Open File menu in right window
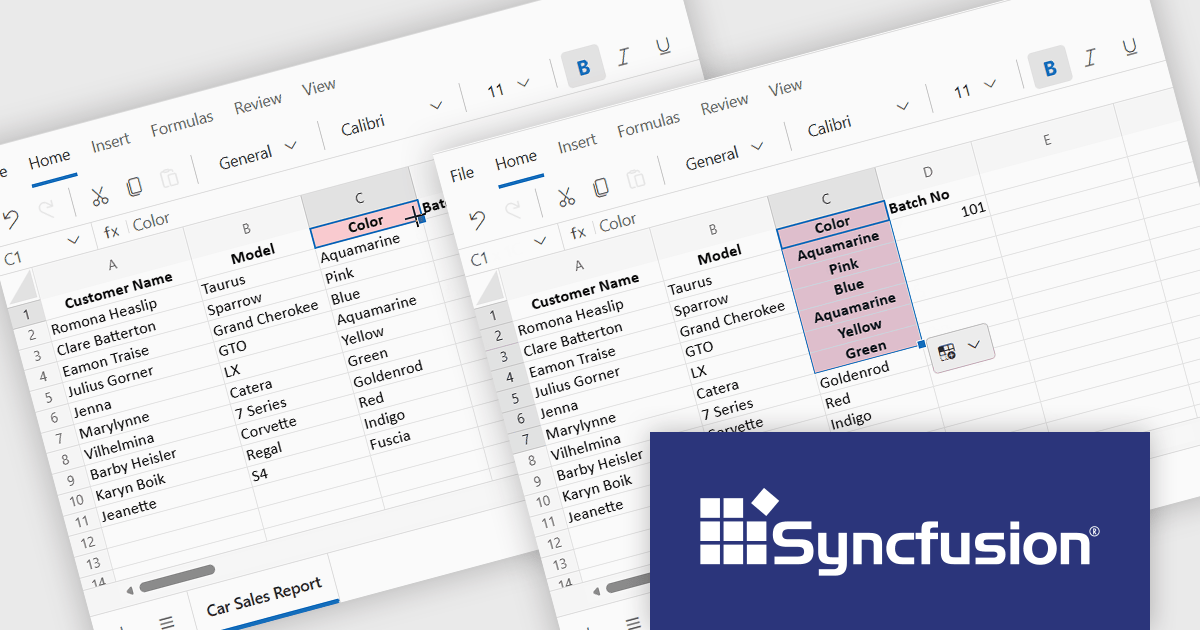This screenshot has width=1200, height=630. pos(462,174)
